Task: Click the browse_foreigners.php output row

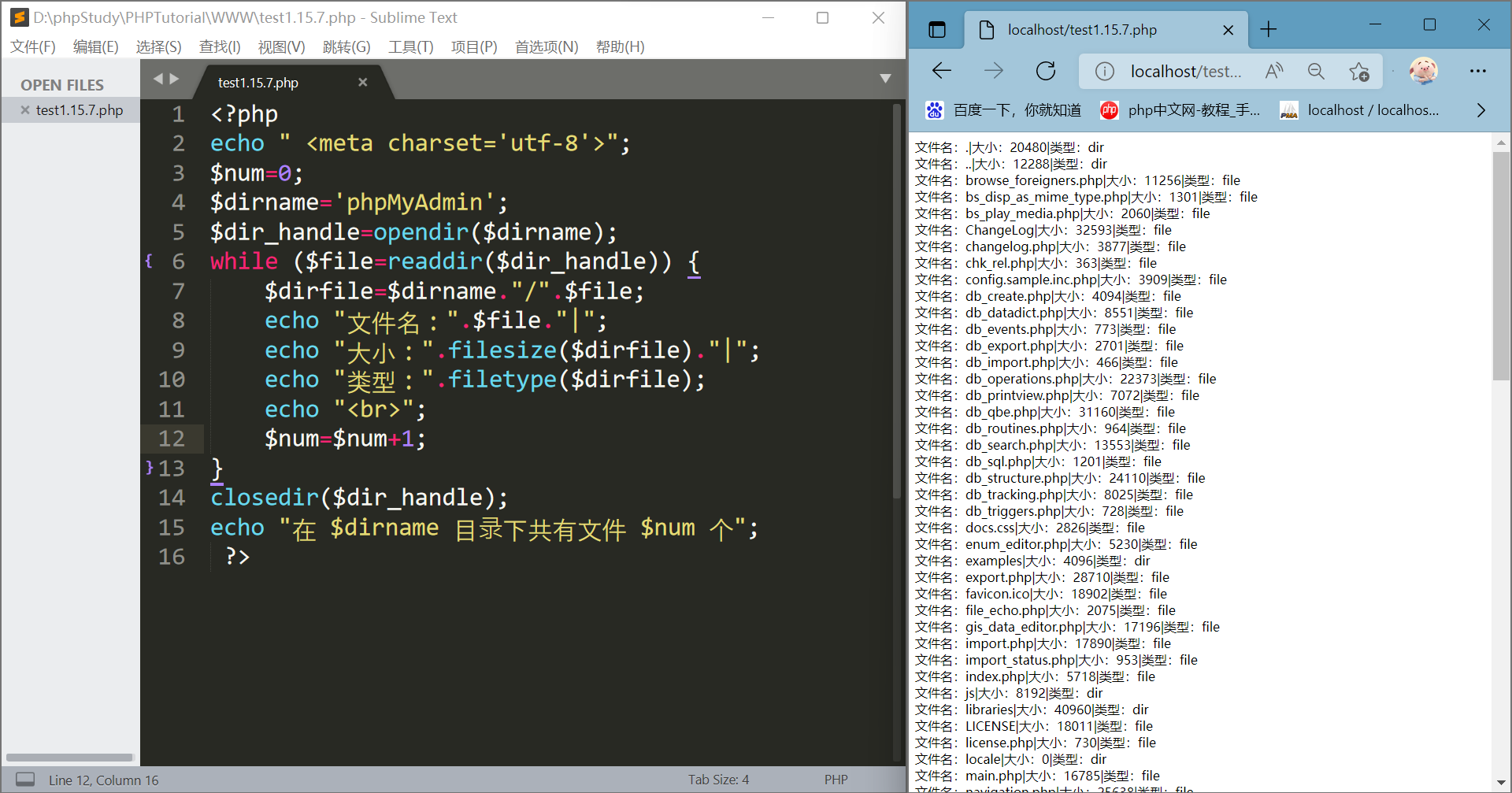Action: point(1077,180)
